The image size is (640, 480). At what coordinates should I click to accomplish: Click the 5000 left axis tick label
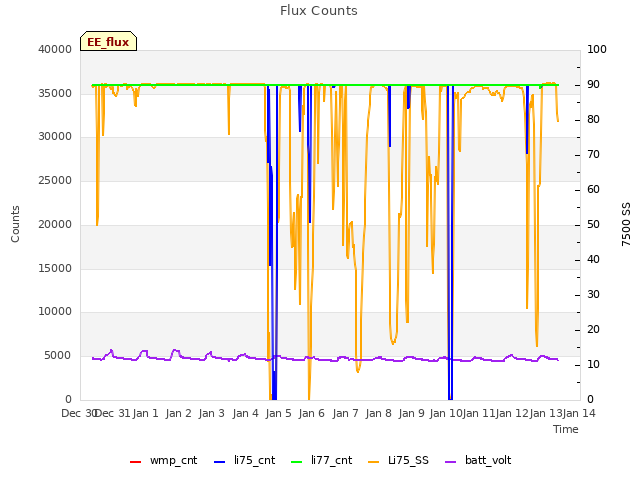click(58, 356)
